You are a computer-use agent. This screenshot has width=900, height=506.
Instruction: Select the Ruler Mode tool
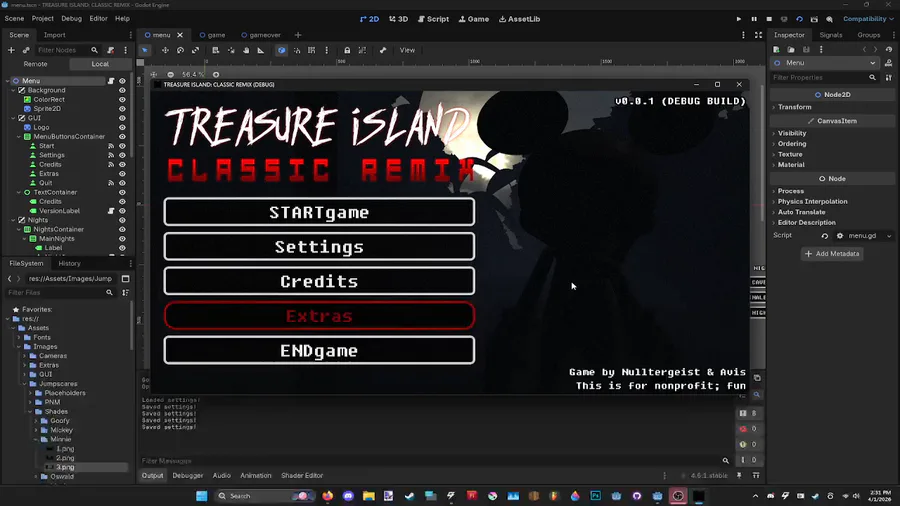pyautogui.click(x=261, y=50)
